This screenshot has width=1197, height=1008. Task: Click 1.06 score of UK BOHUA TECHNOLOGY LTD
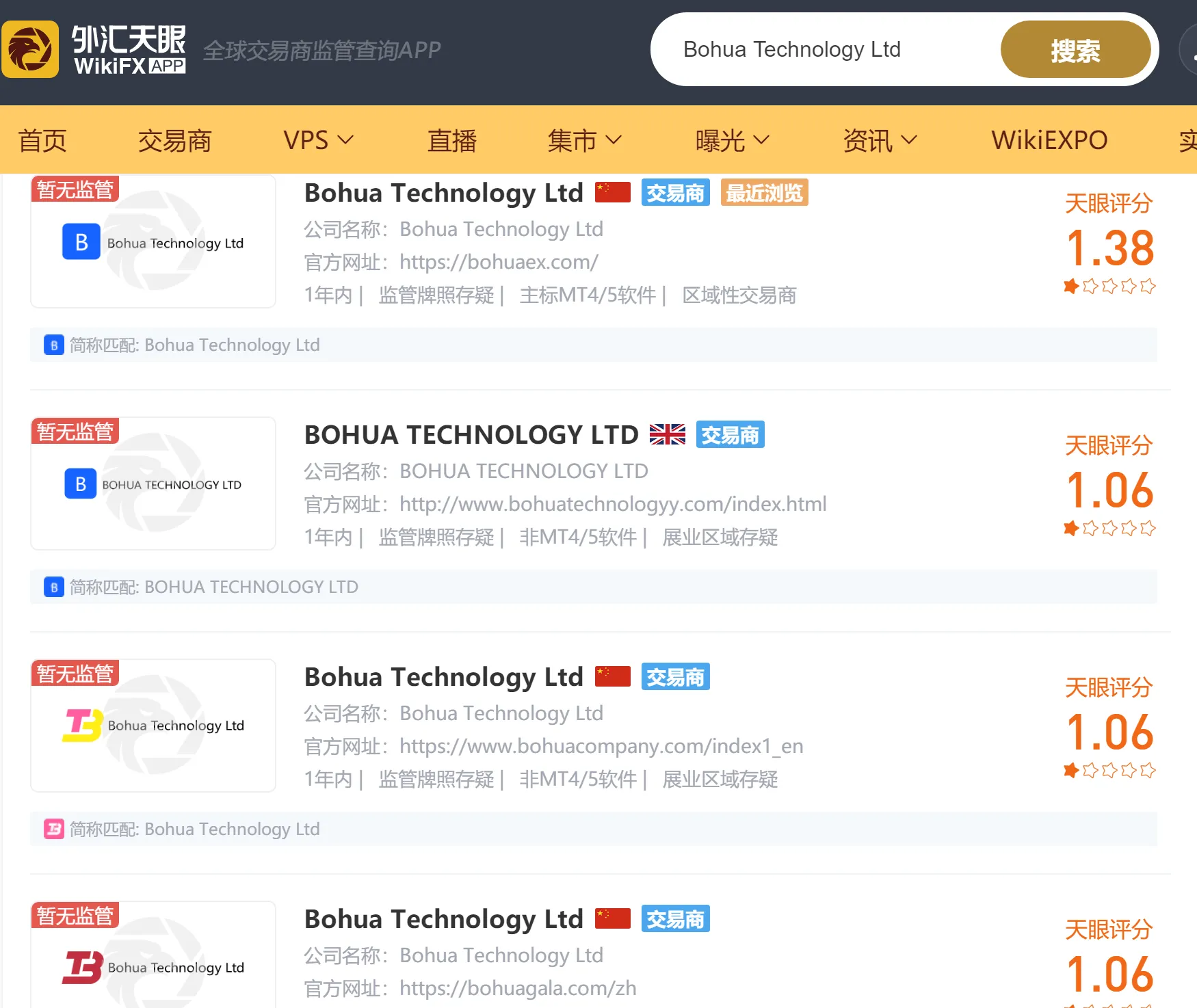(1110, 490)
